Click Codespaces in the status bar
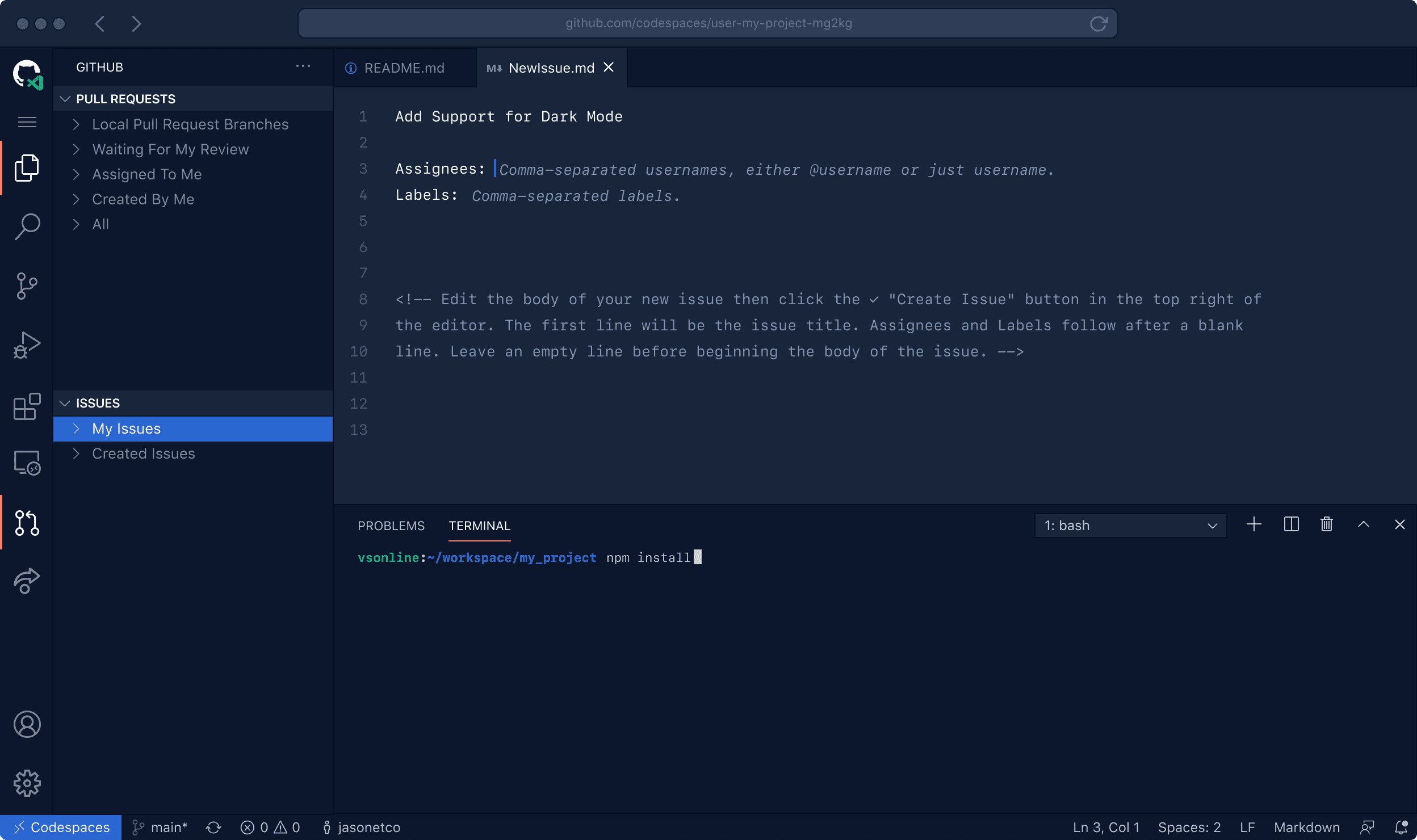The image size is (1417, 840). pos(60,827)
